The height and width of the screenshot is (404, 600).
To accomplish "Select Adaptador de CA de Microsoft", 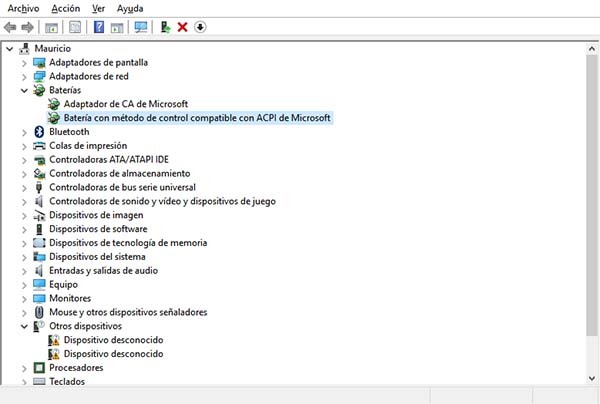I will [126, 104].
